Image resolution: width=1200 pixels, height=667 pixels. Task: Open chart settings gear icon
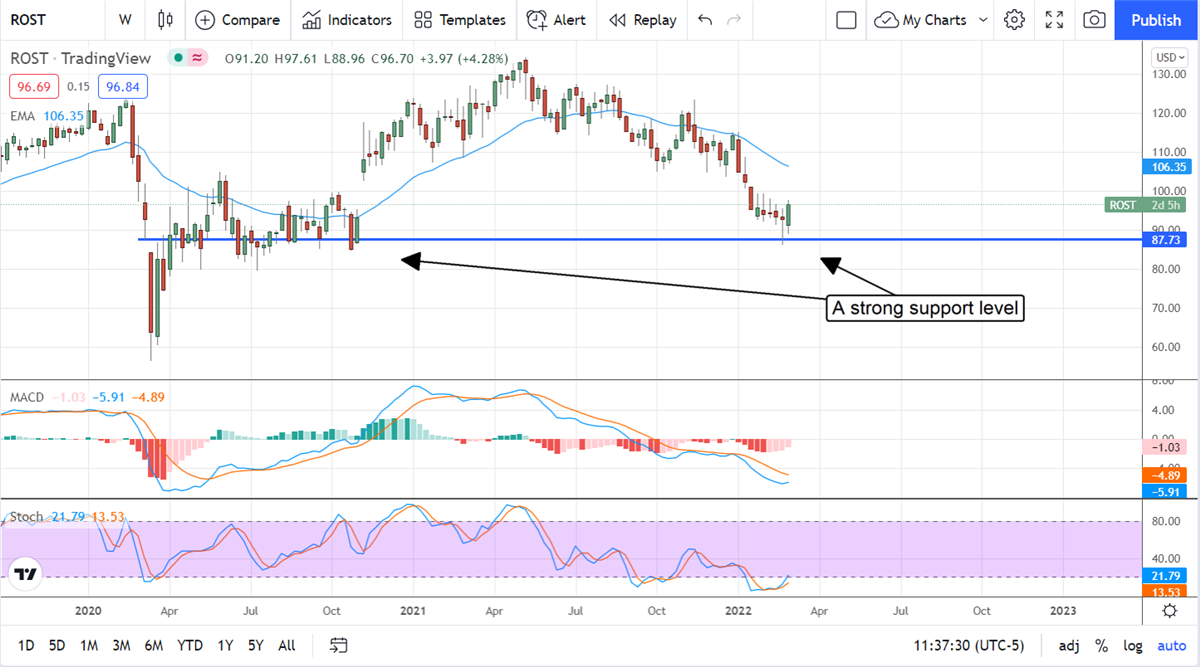point(1014,20)
